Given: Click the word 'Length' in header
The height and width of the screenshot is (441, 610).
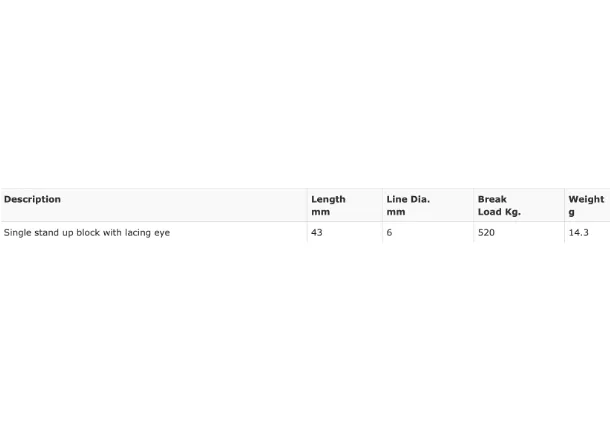Looking at the screenshot, I should [328, 200].
